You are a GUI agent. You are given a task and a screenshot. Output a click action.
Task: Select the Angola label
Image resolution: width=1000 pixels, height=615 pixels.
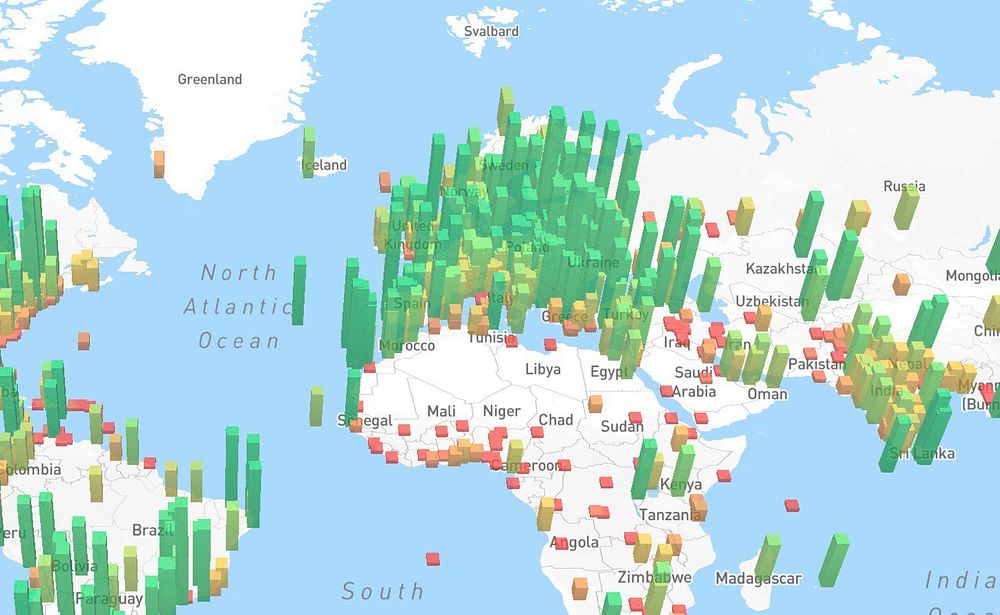pyautogui.click(x=575, y=542)
